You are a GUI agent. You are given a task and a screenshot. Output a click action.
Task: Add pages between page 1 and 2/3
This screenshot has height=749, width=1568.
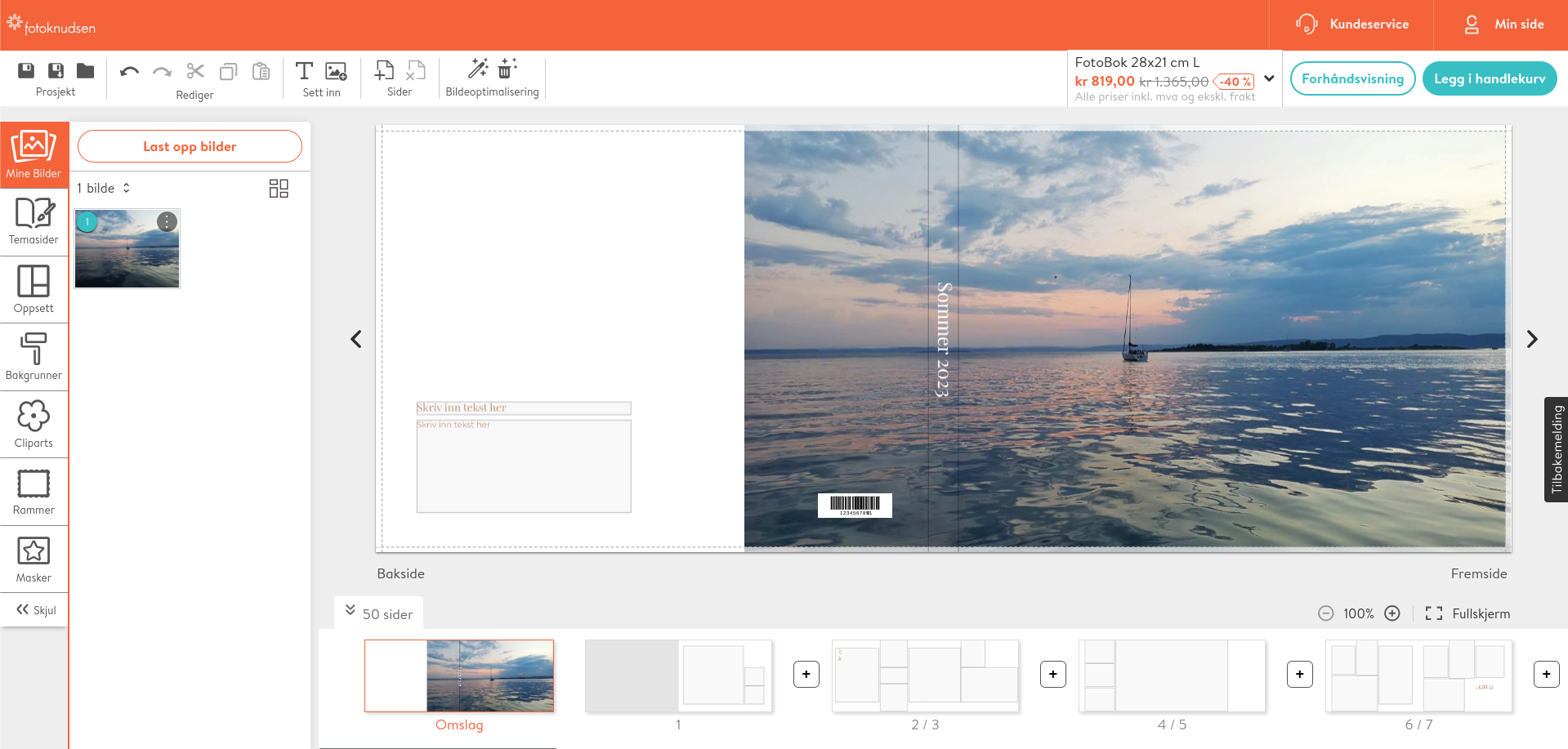pos(806,674)
